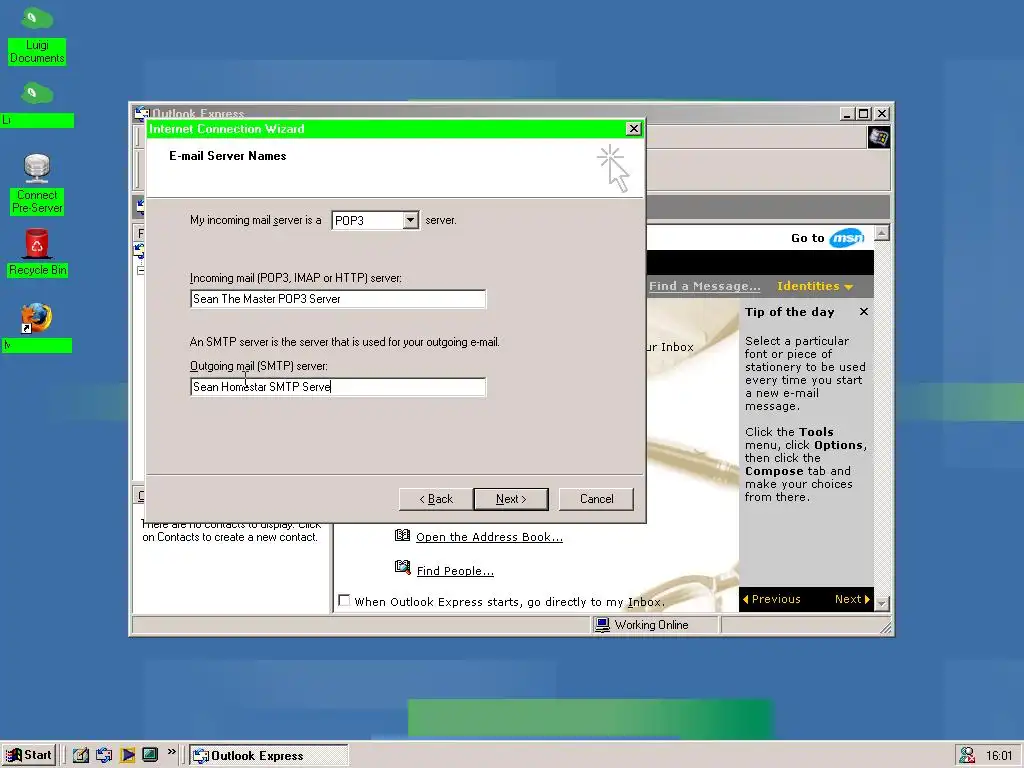Click the incoming mail server input field
Viewport: 1024px width, 768px height.
point(338,298)
